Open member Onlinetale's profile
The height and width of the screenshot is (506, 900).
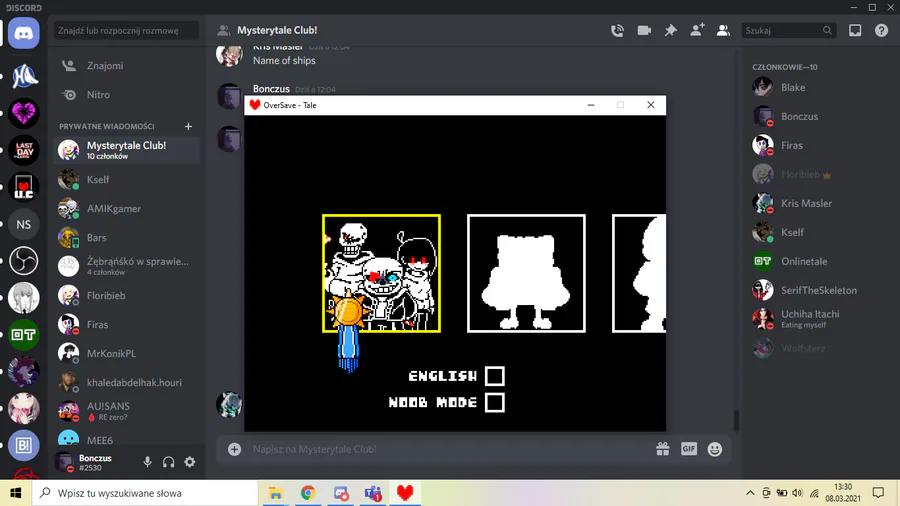pyautogui.click(x=818, y=261)
